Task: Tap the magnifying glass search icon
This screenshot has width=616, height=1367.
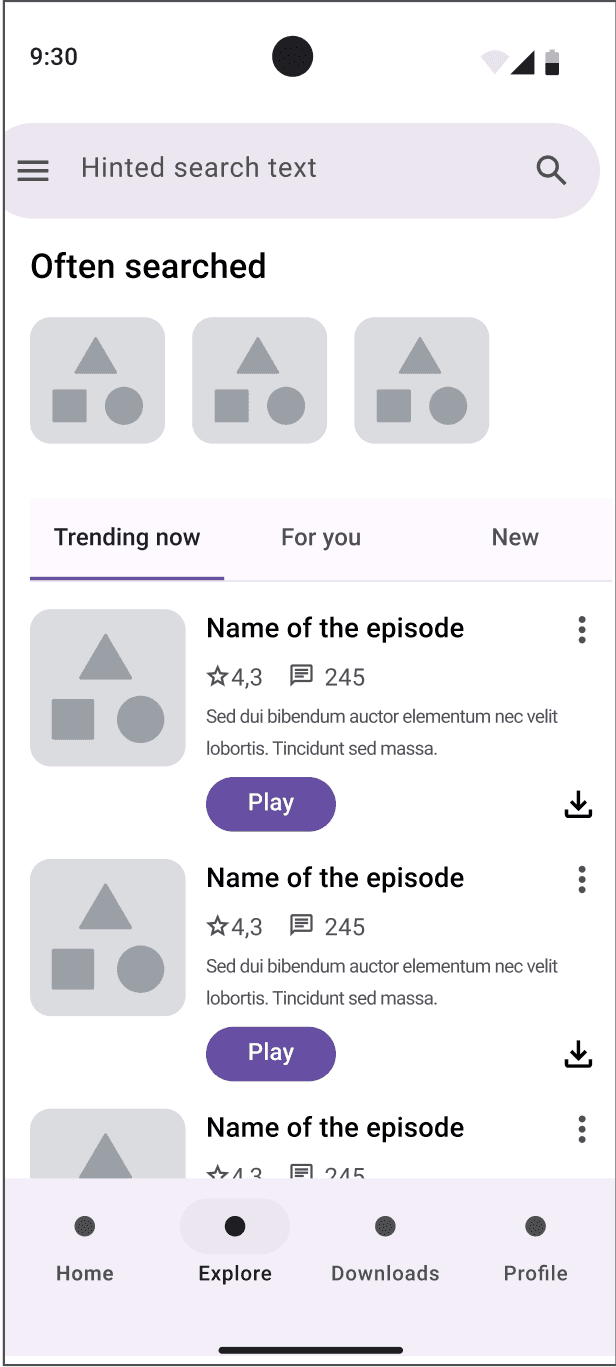Action: pyautogui.click(x=552, y=170)
